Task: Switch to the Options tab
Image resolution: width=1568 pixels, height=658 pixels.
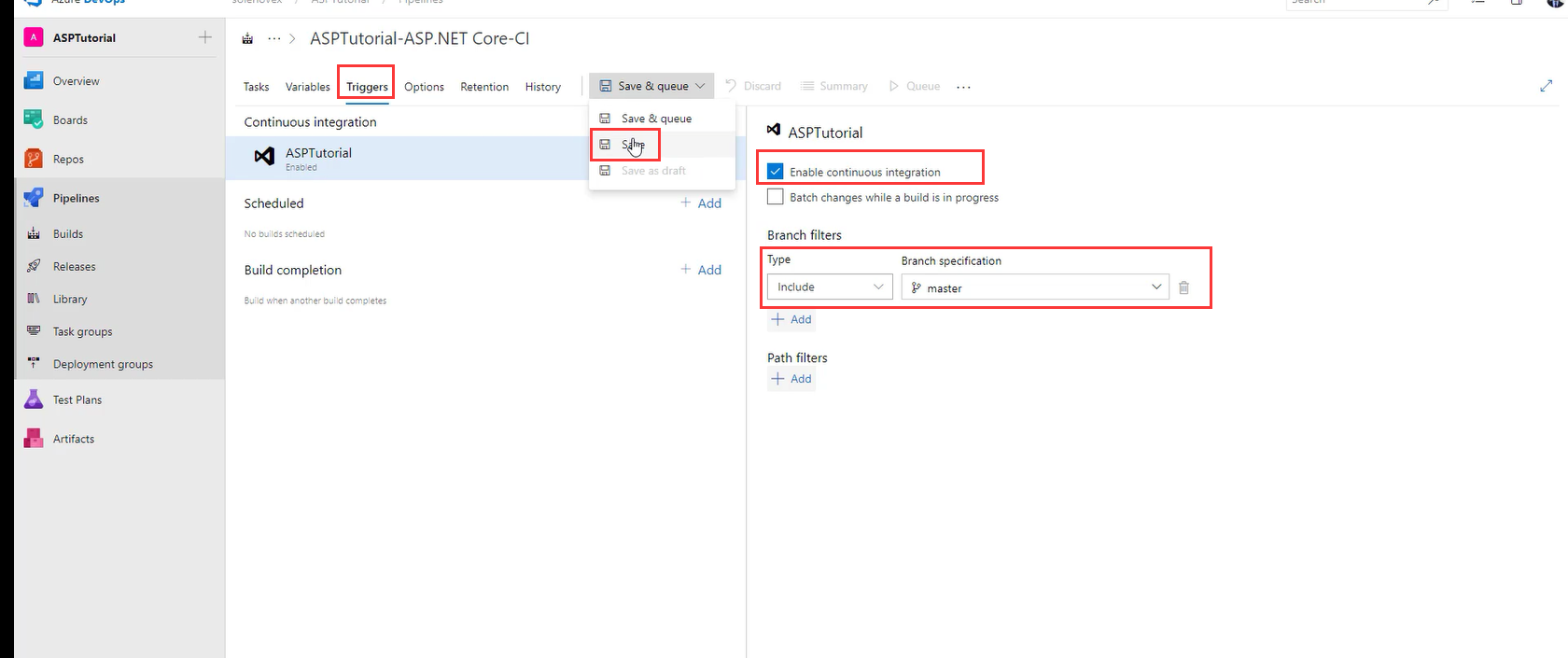Action: (424, 87)
